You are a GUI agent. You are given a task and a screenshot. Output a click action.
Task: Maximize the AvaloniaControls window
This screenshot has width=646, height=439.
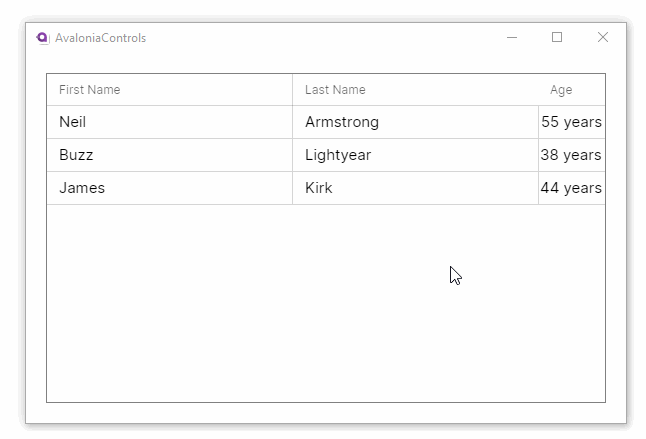(557, 38)
